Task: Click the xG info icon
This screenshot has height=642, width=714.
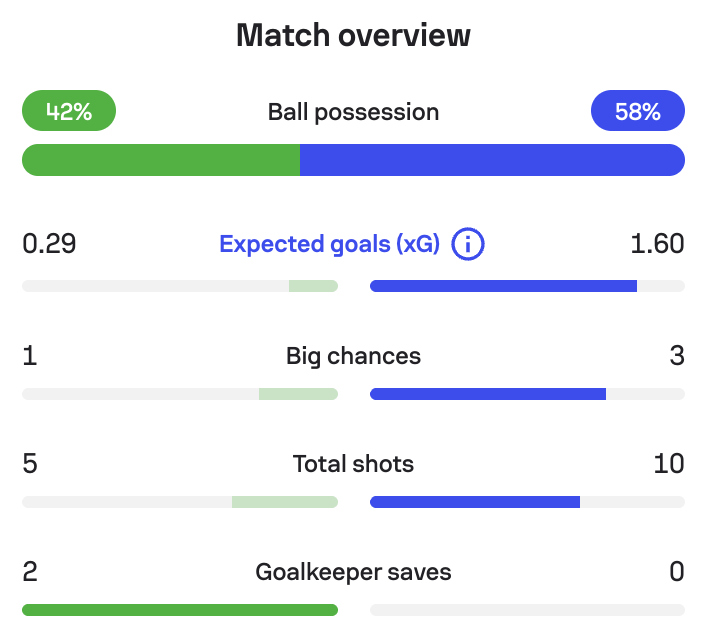Action: pos(468,244)
